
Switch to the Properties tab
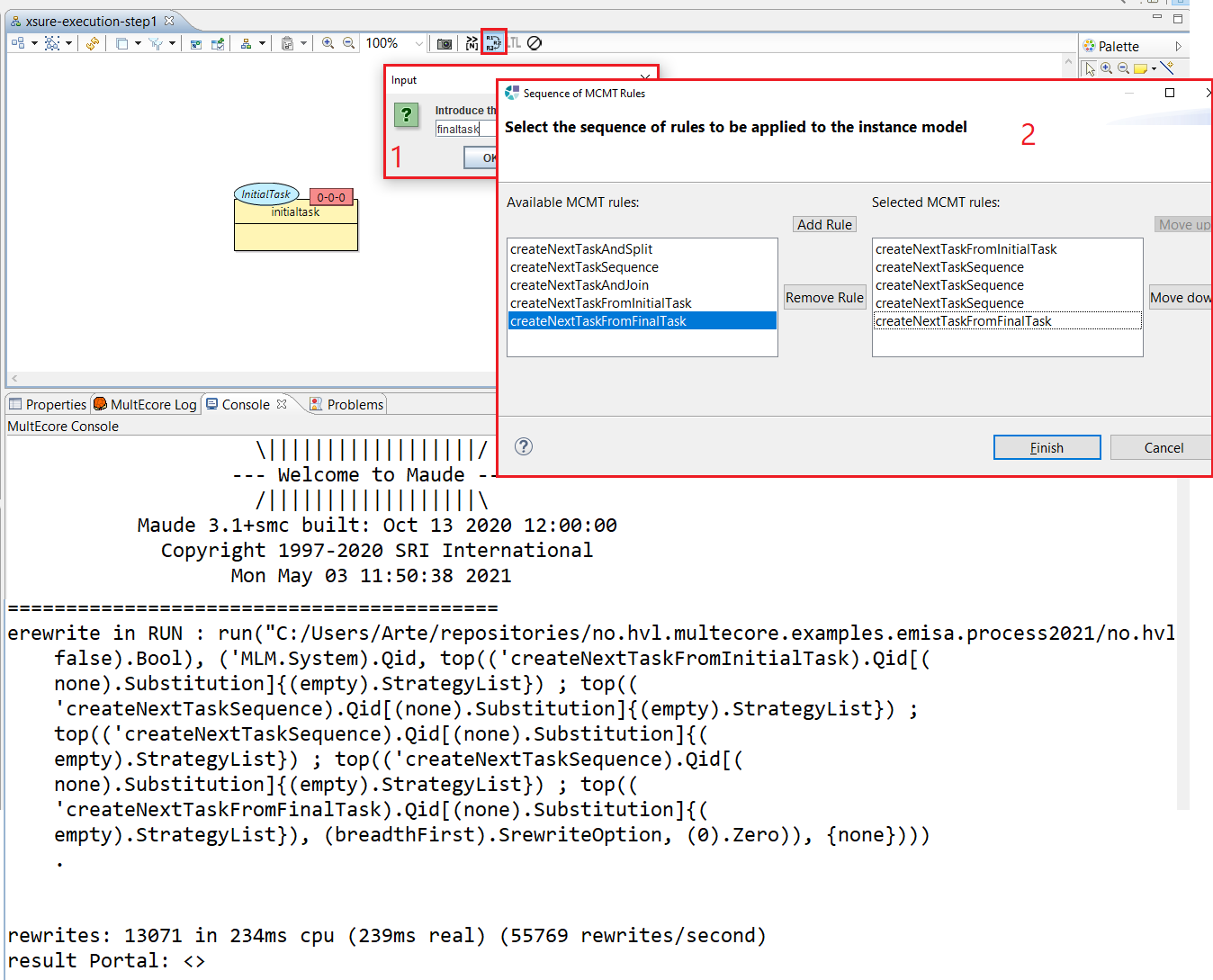point(48,404)
